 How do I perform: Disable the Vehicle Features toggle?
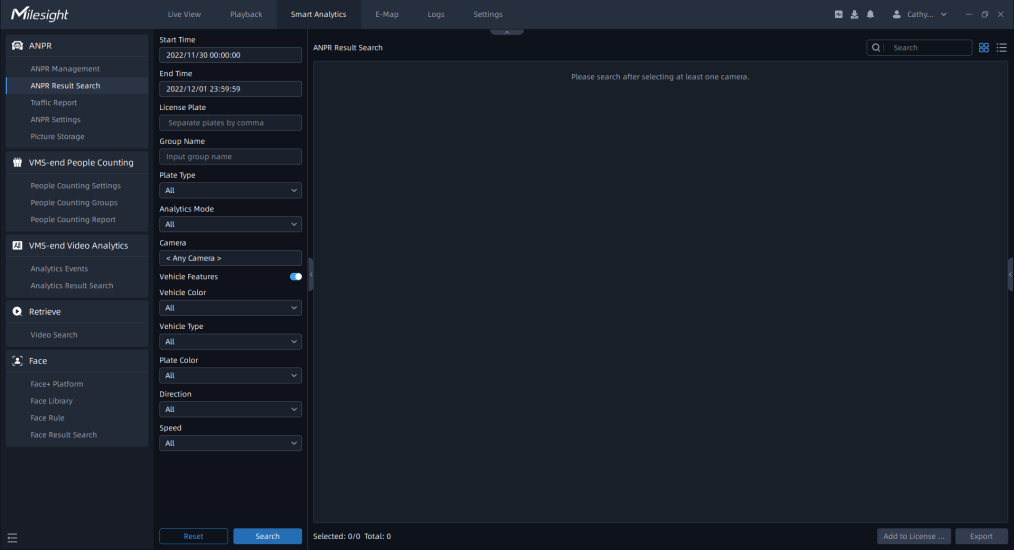(296, 277)
